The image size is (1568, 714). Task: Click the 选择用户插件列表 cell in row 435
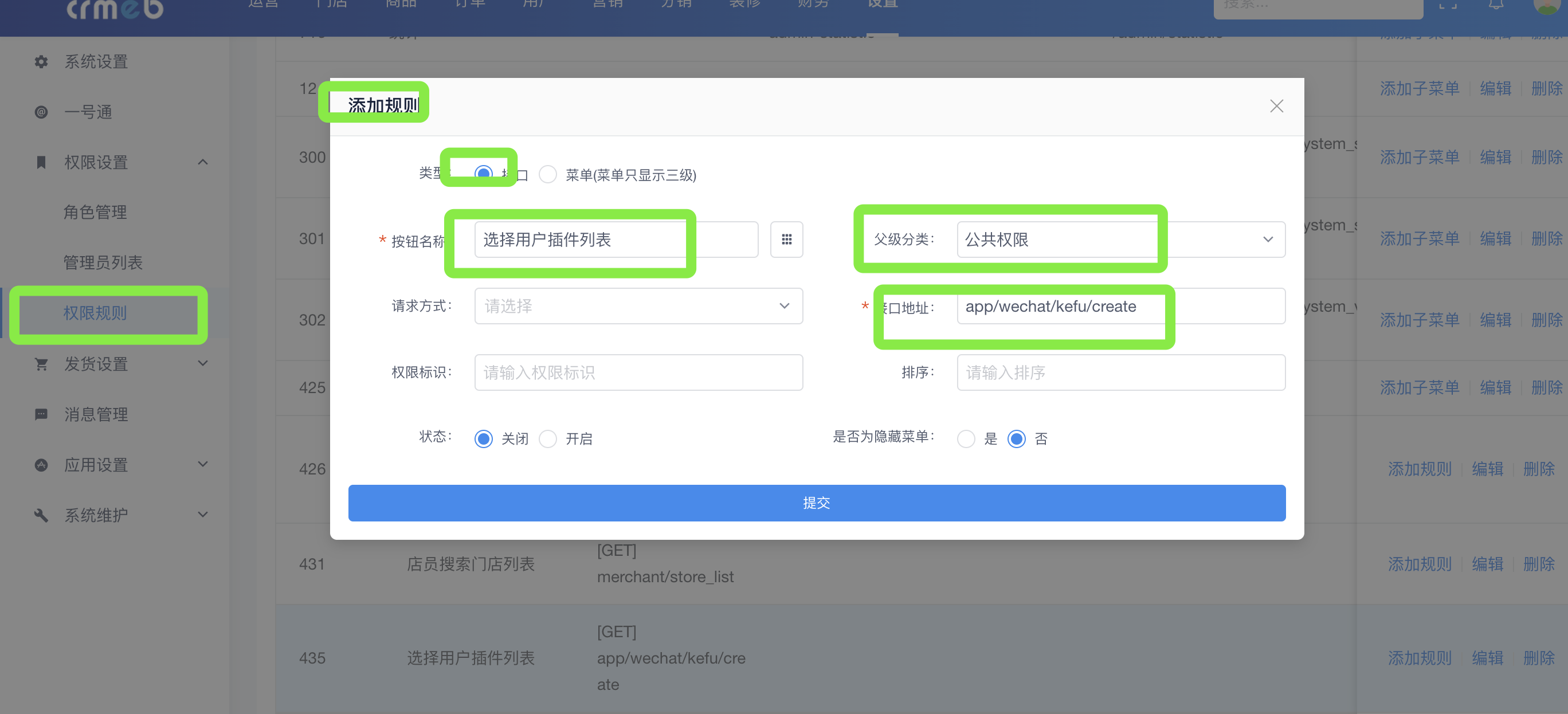coord(471,658)
